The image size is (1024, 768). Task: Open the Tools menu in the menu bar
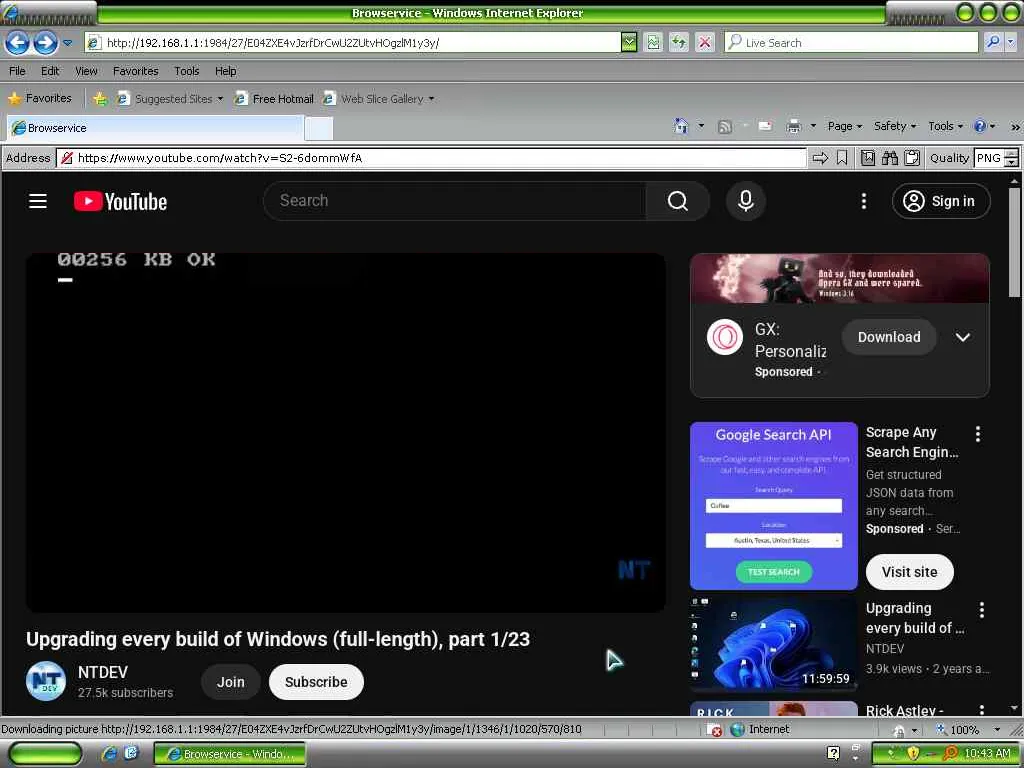tap(187, 71)
